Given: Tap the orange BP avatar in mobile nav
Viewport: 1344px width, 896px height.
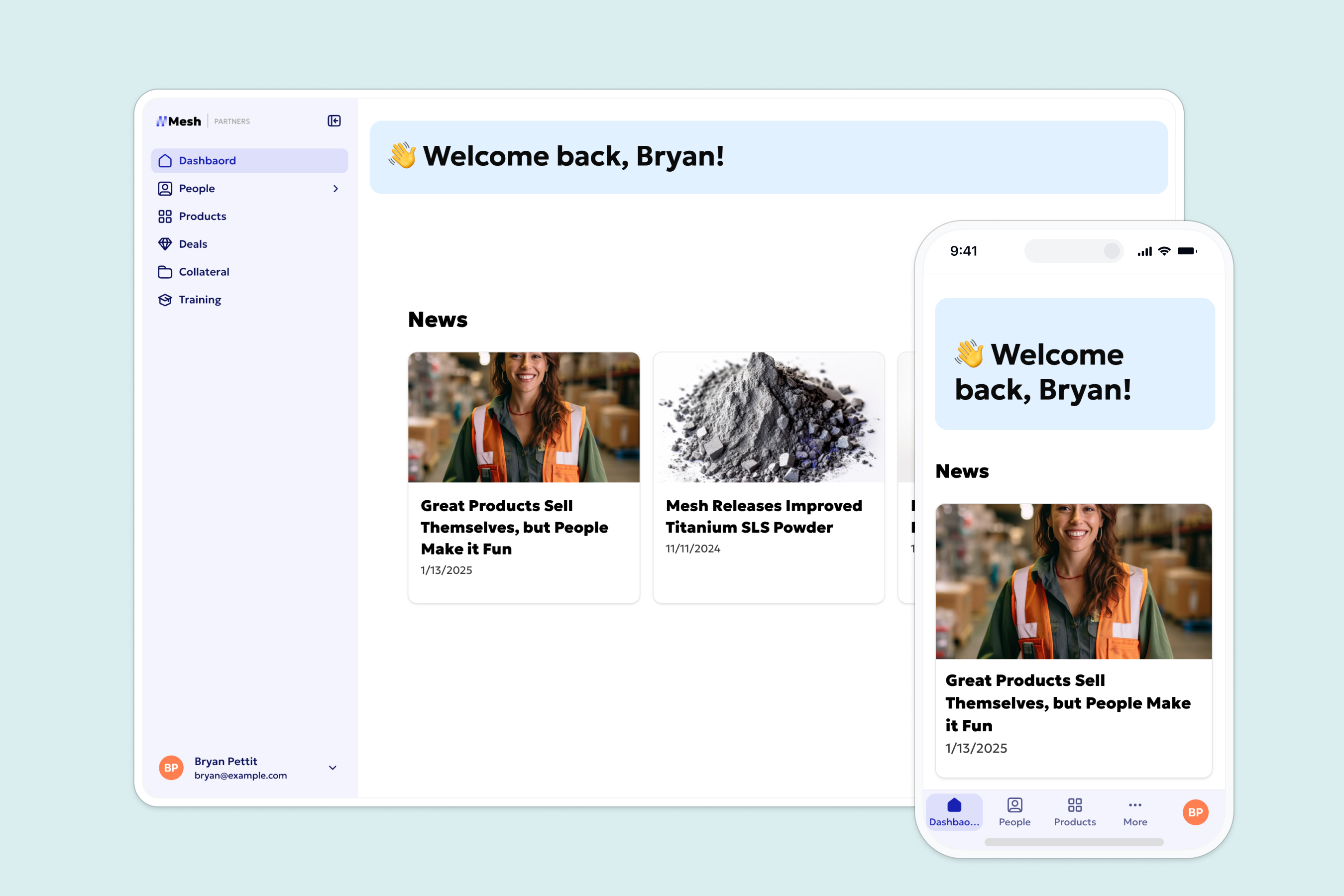Looking at the screenshot, I should point(1195,812).
